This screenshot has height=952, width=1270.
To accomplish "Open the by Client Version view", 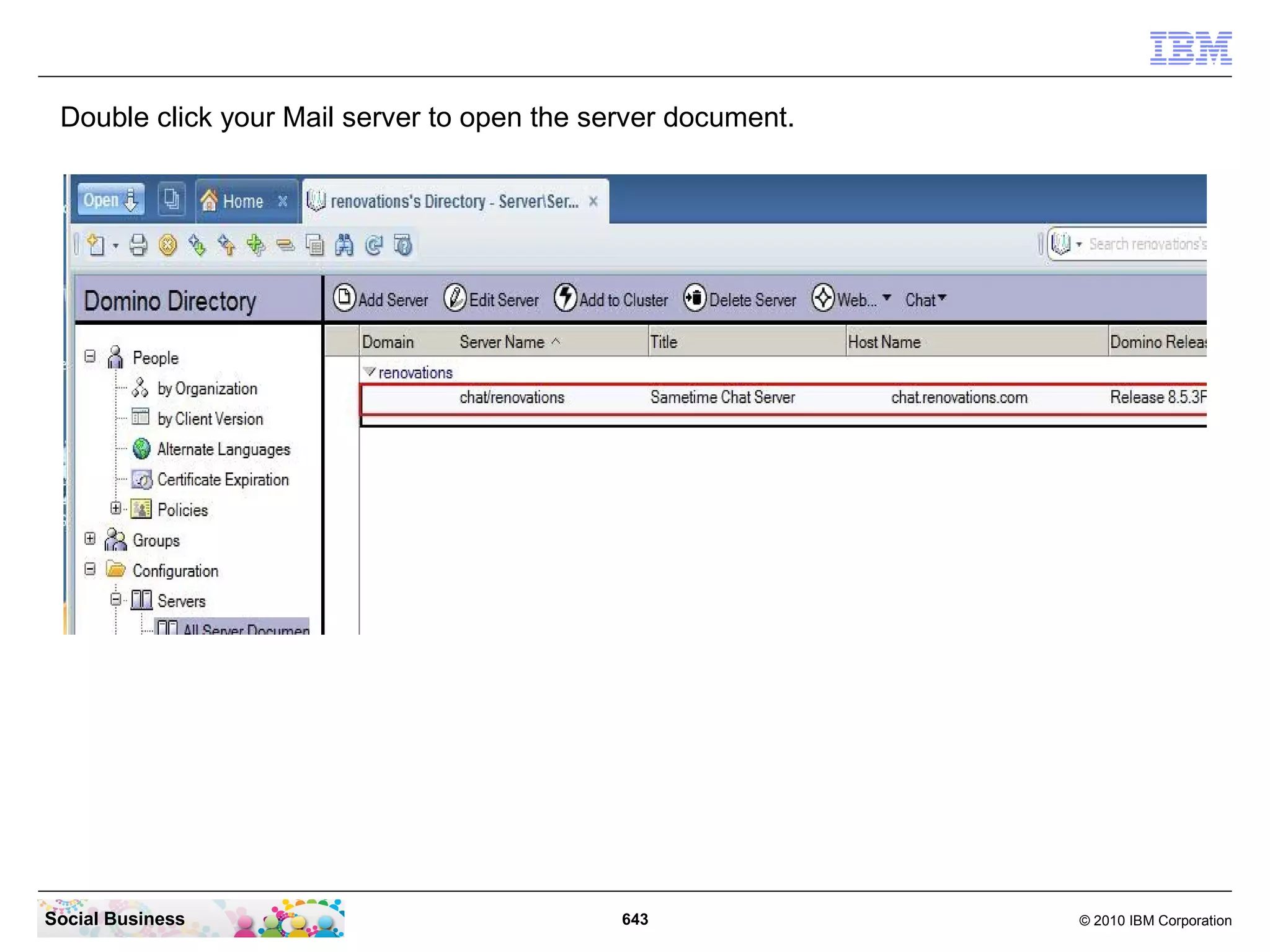I will click(x=210, y=419).
